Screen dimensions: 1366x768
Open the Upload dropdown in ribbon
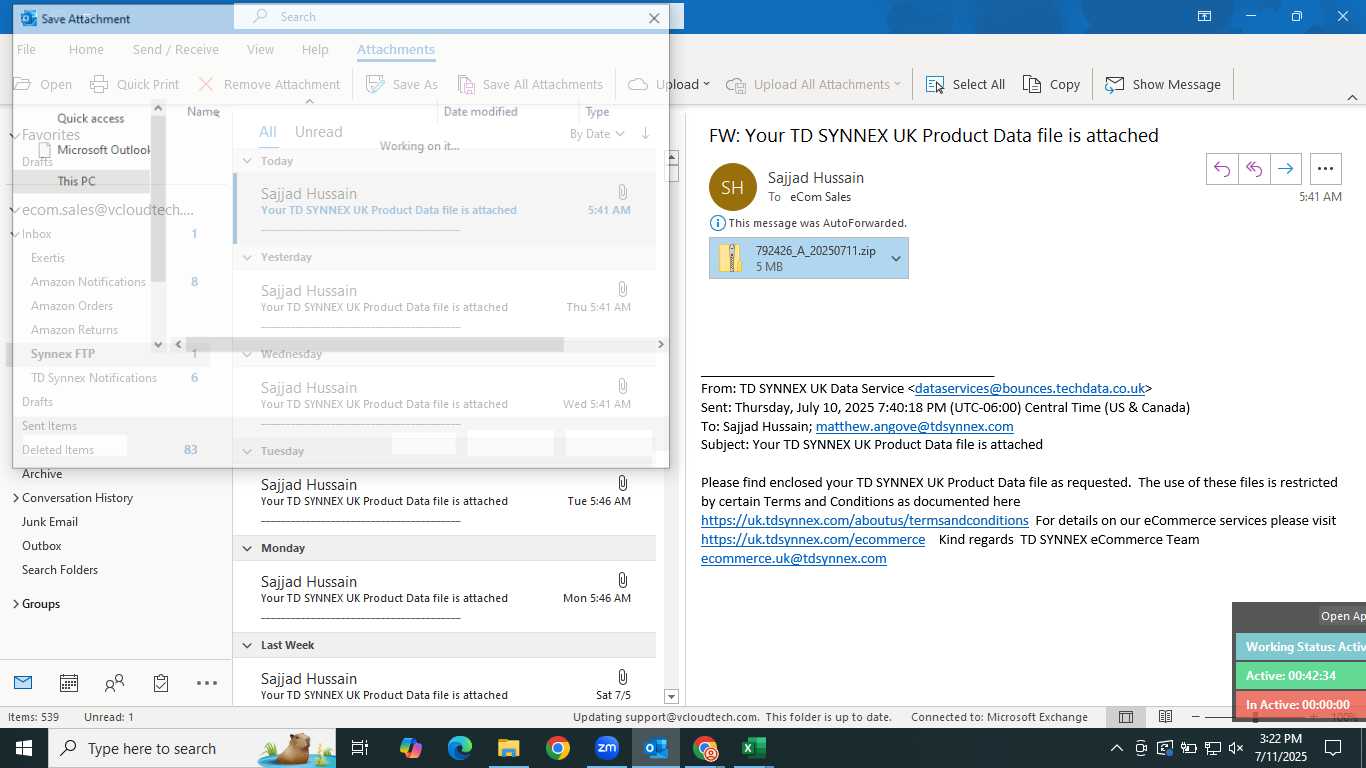[x=669, y=84]
